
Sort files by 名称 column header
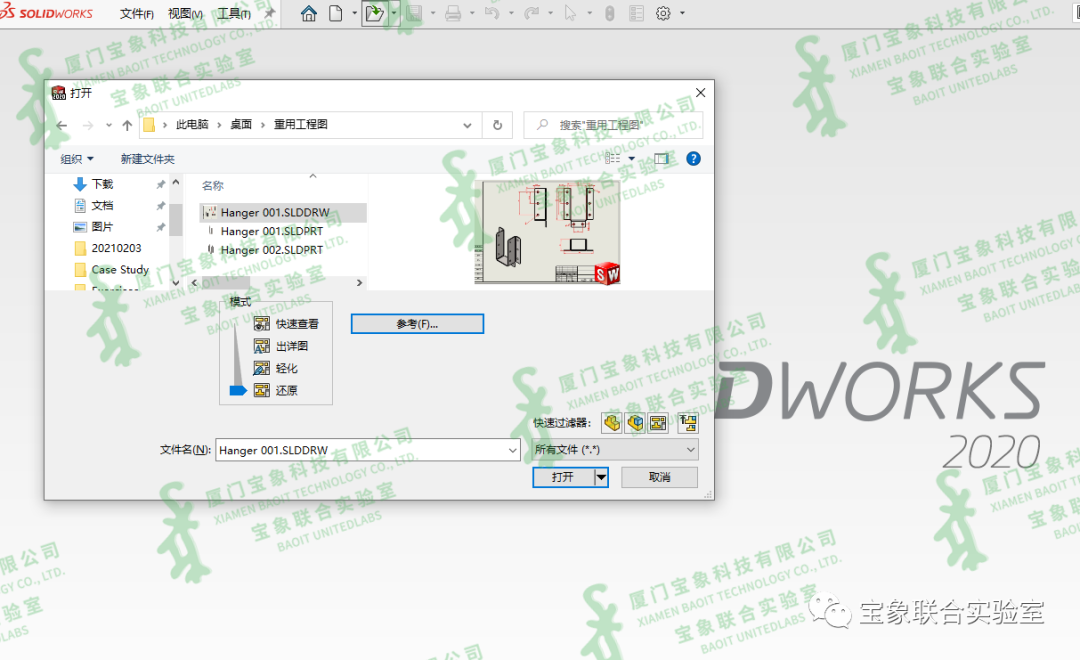(213, 185)
